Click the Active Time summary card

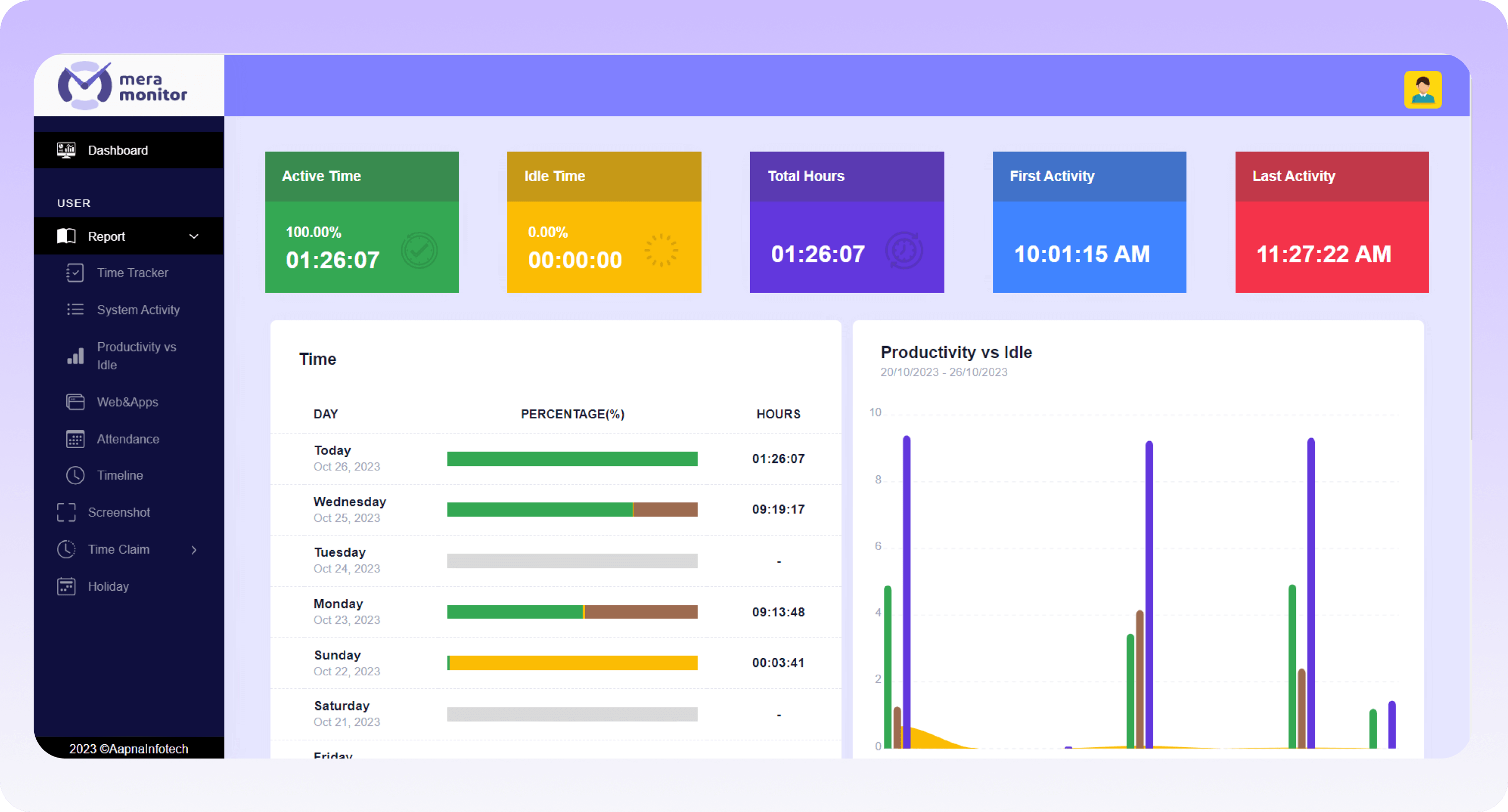click(361, 222)
